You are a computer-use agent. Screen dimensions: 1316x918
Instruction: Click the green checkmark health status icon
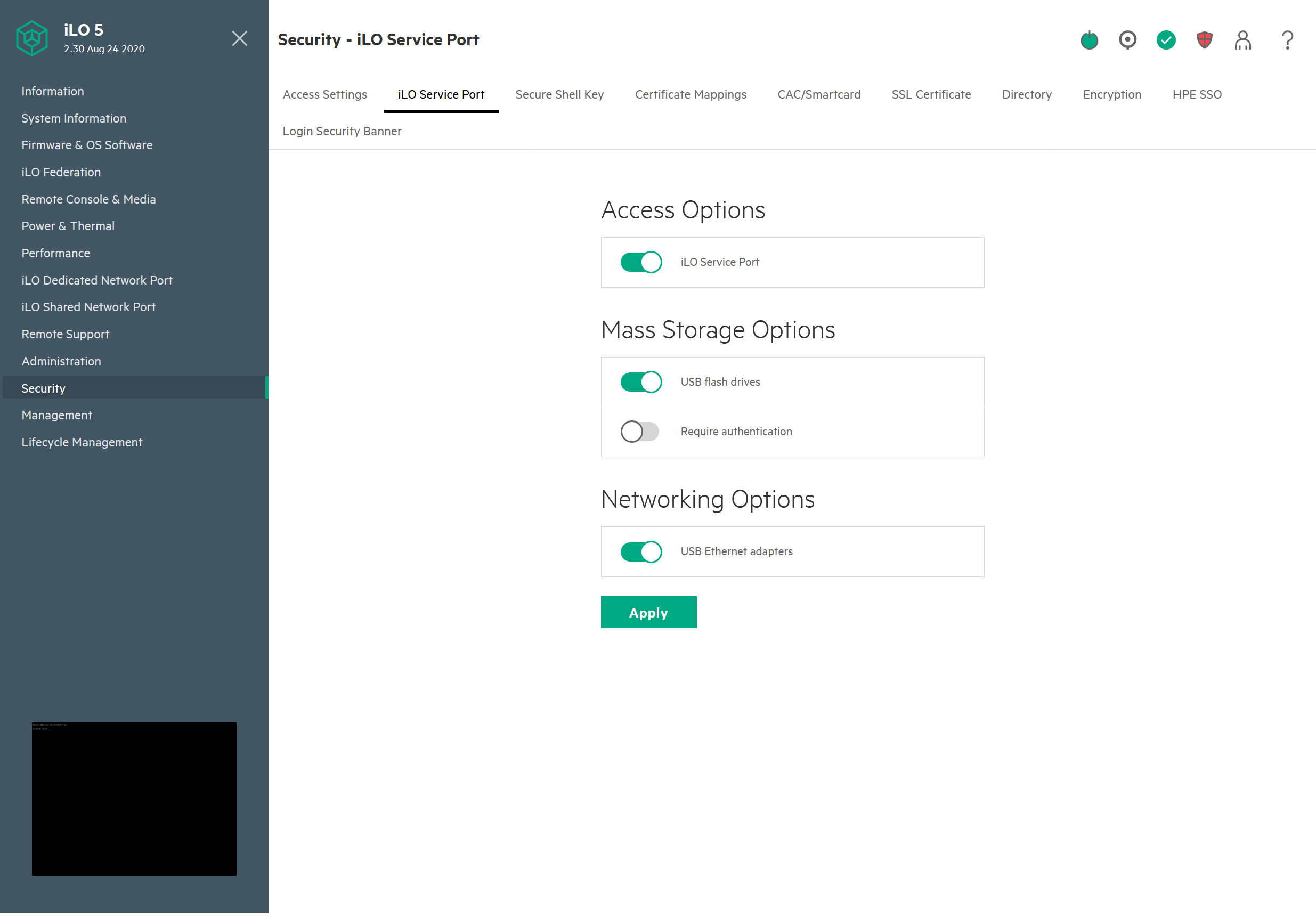pos(1166,40)
